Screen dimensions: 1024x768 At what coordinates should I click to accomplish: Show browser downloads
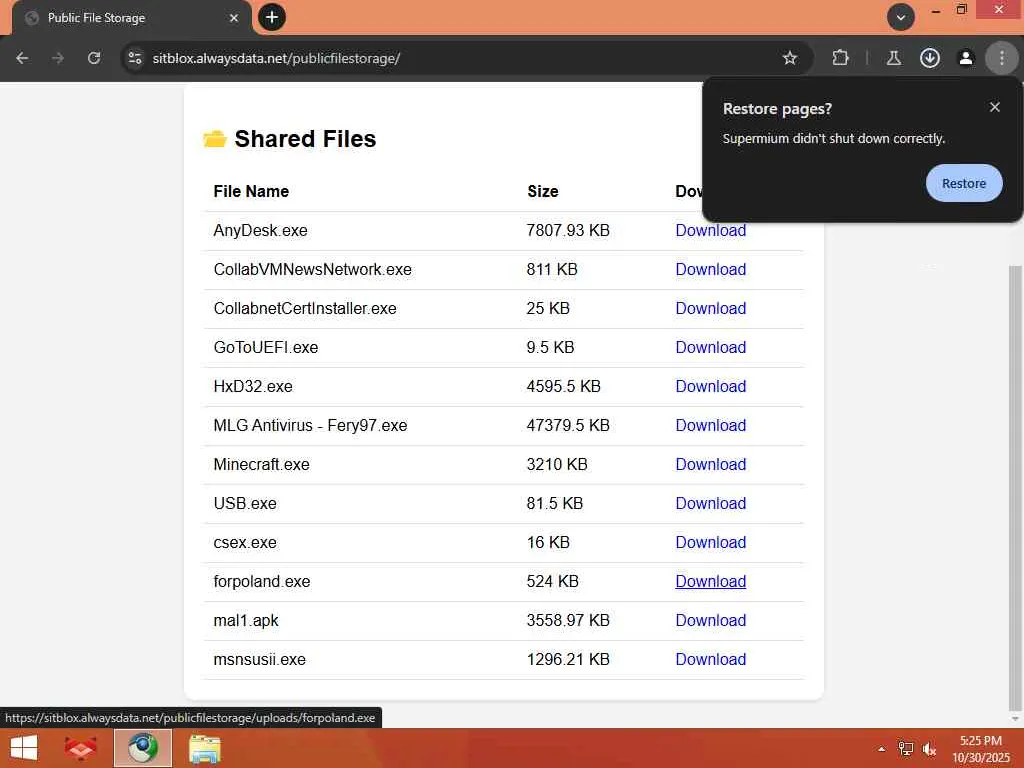[930, 58]
